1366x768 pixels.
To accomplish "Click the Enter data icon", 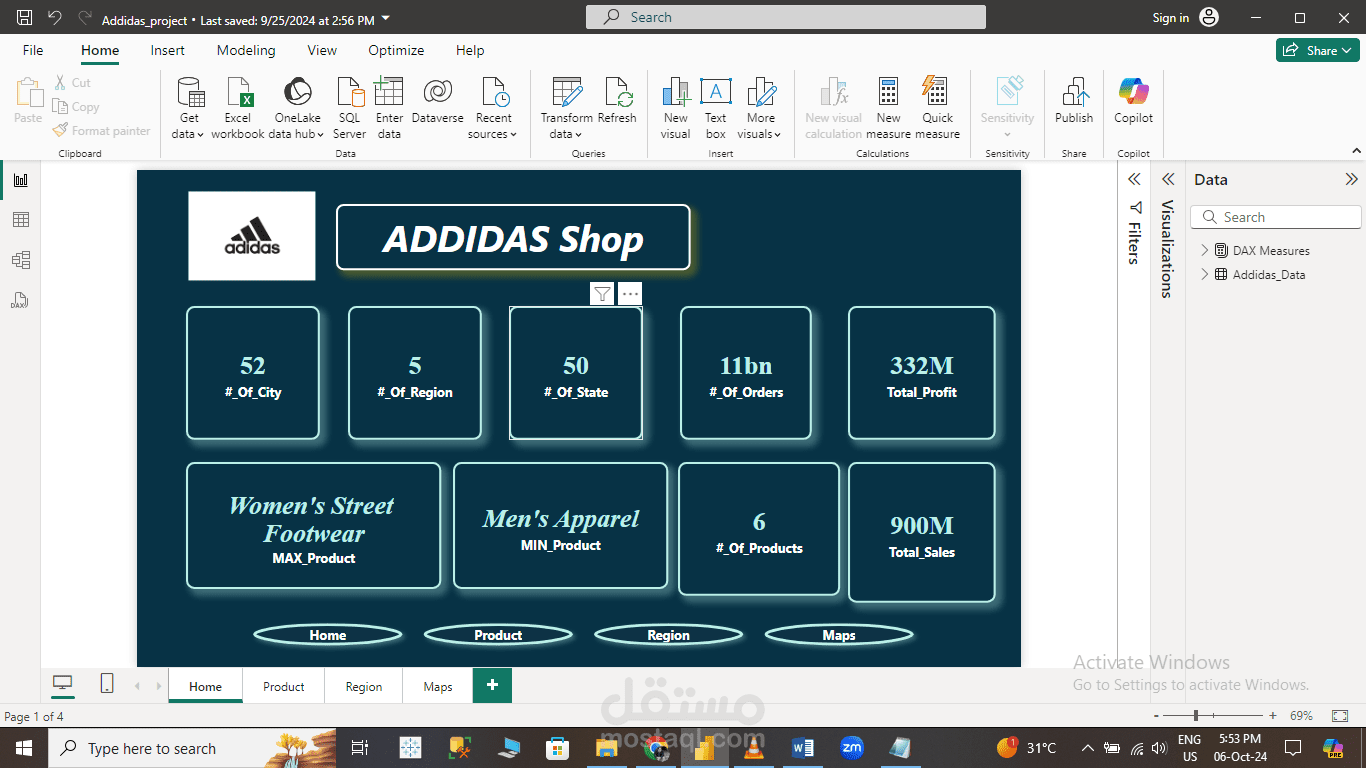I will (389, 92).
